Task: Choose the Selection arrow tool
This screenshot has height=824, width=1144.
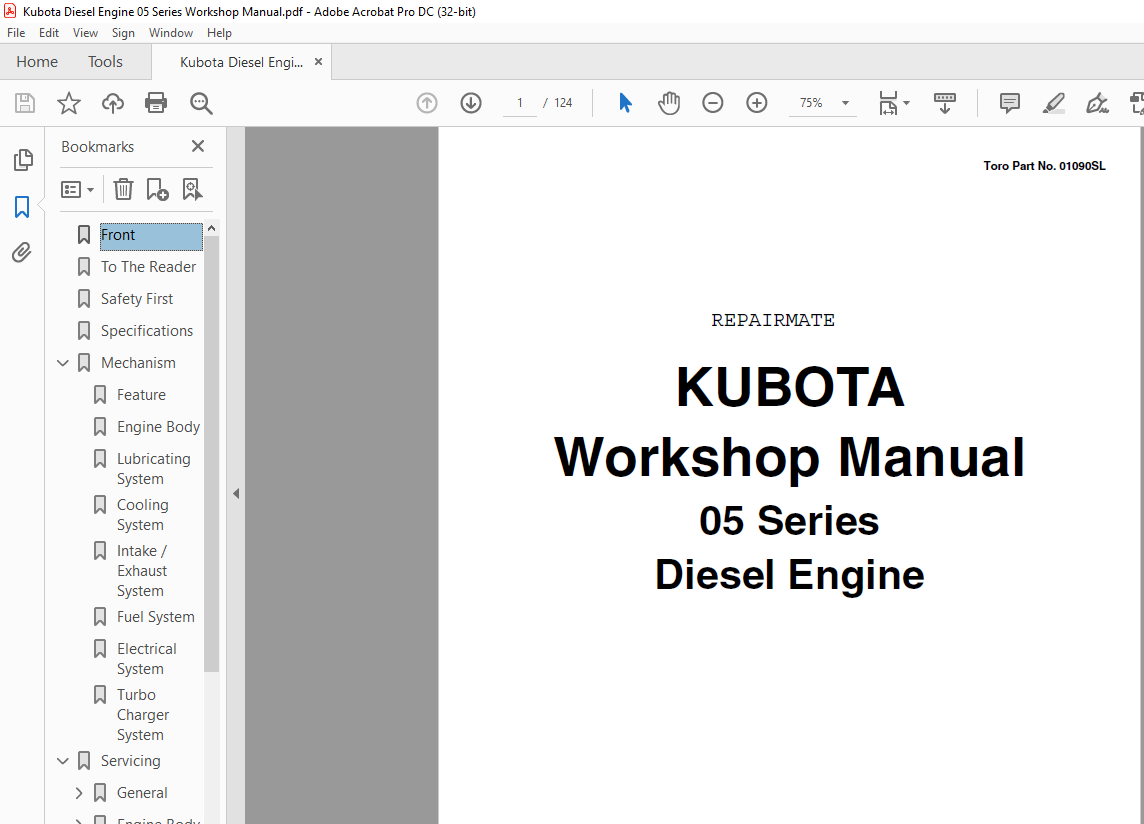Action: [x=625, y=103]
